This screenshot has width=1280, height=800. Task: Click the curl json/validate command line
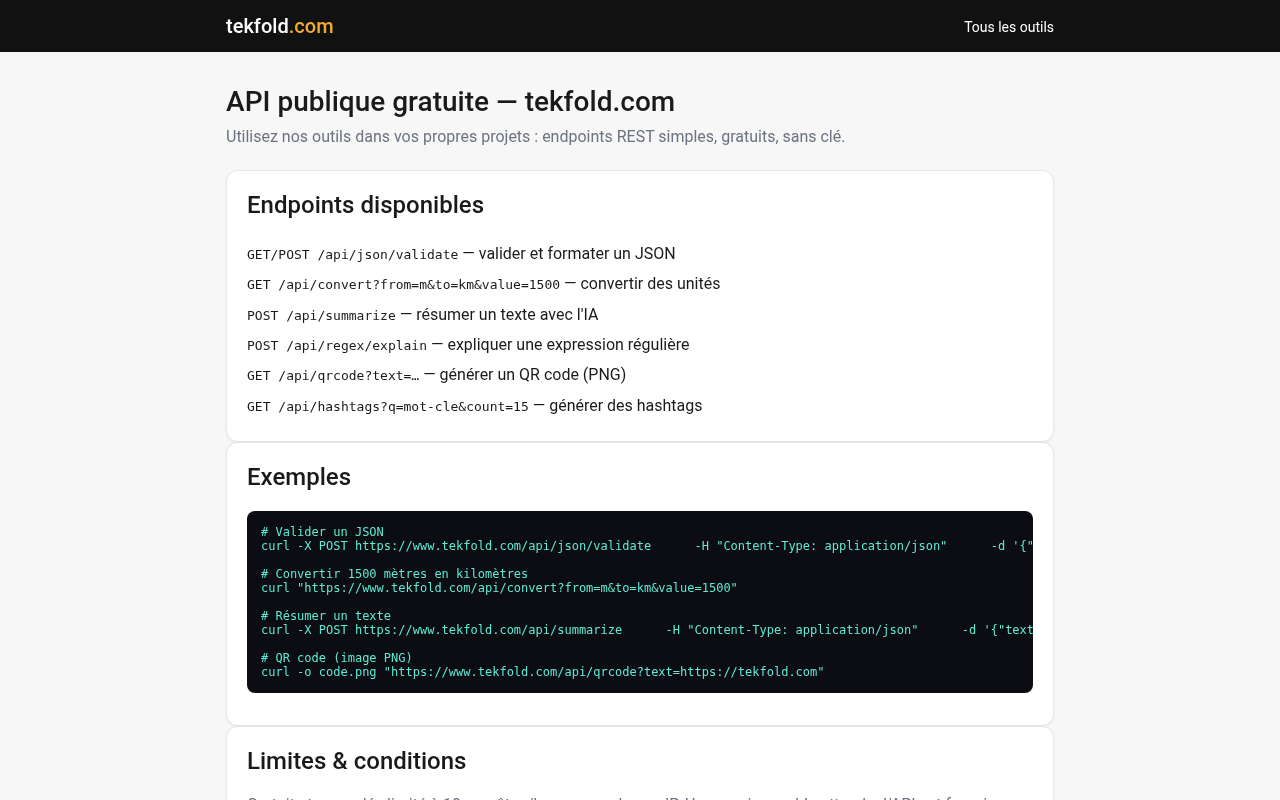point(647,546)
